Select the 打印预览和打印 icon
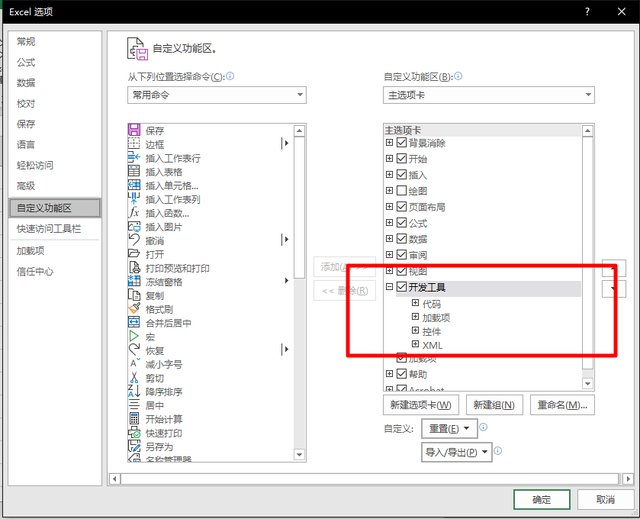The height and width of the screenshot is (519, 640). coord(134,268)
